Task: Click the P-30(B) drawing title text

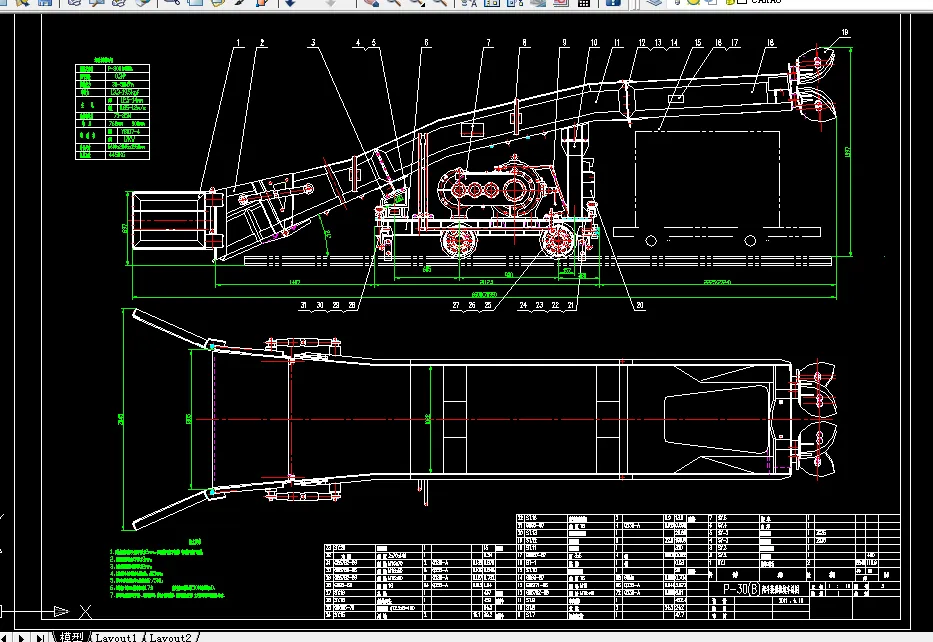Action: [x=741, y=589]
